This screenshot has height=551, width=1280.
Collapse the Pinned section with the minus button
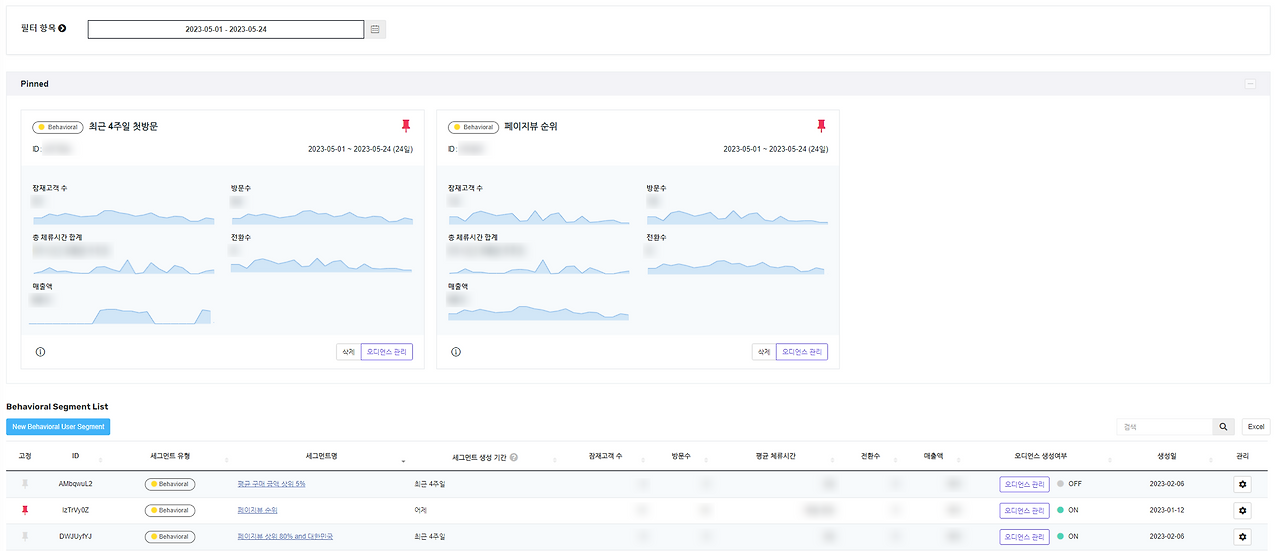point(1250,84)
